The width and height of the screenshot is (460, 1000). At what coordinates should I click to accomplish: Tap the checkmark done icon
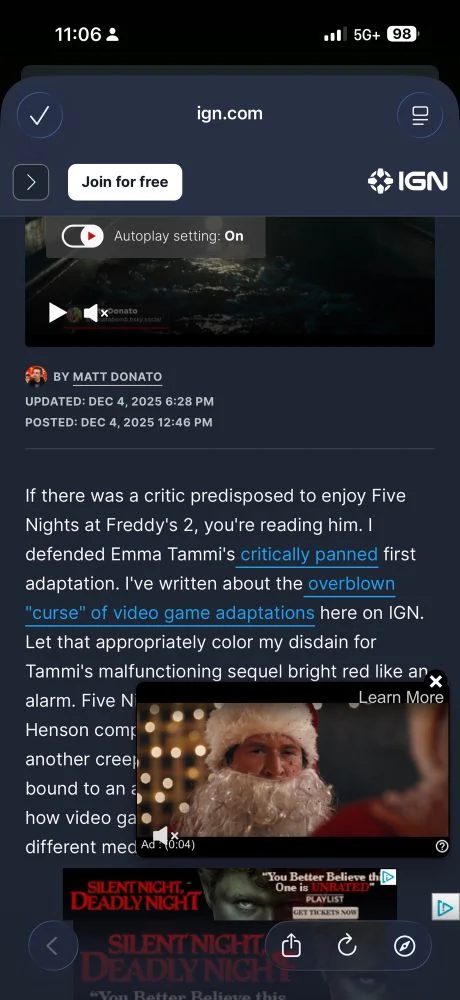coord(40,115)
